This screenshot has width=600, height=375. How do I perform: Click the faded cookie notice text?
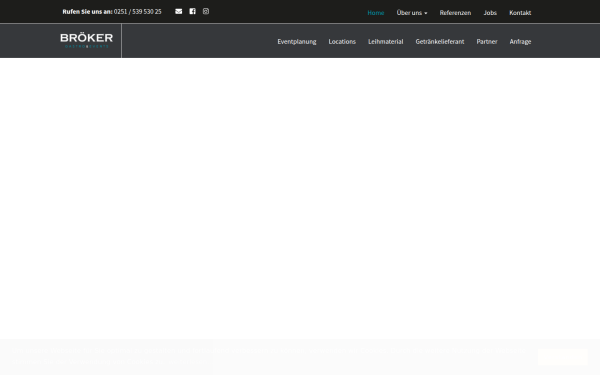(269, 356)
